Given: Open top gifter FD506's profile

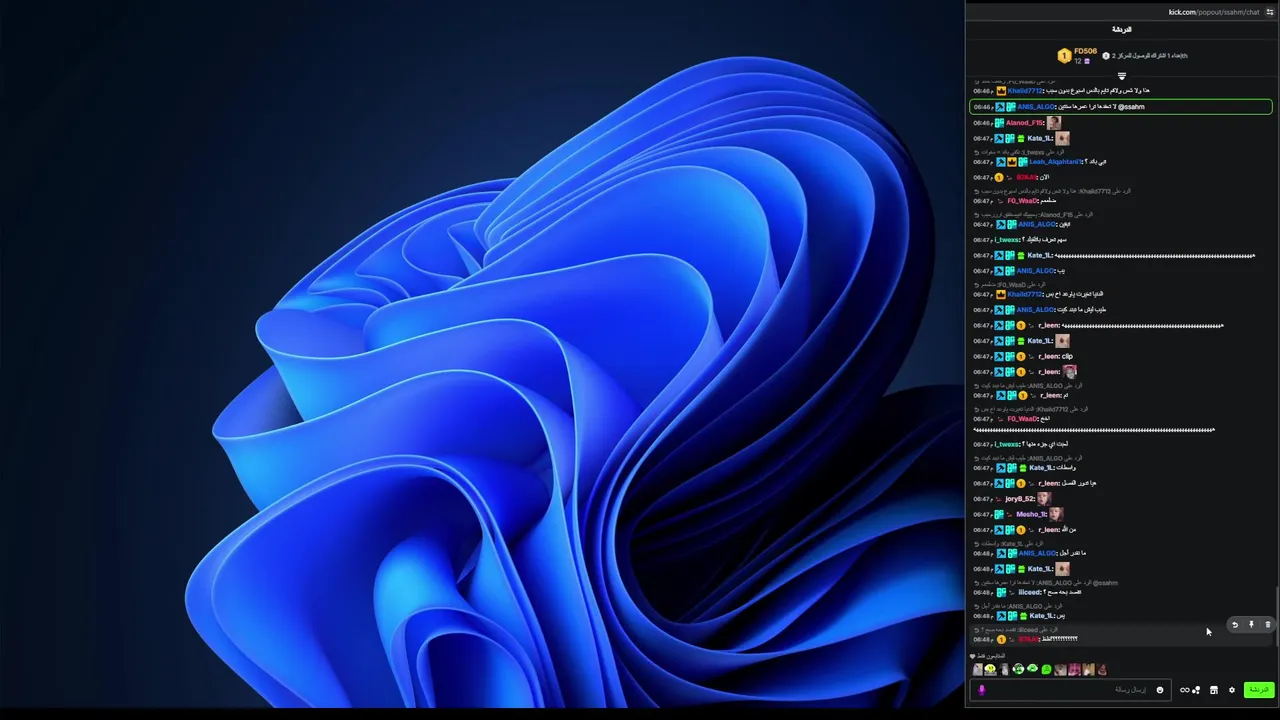Looking at the screenshot, I should coord(1085,51).
